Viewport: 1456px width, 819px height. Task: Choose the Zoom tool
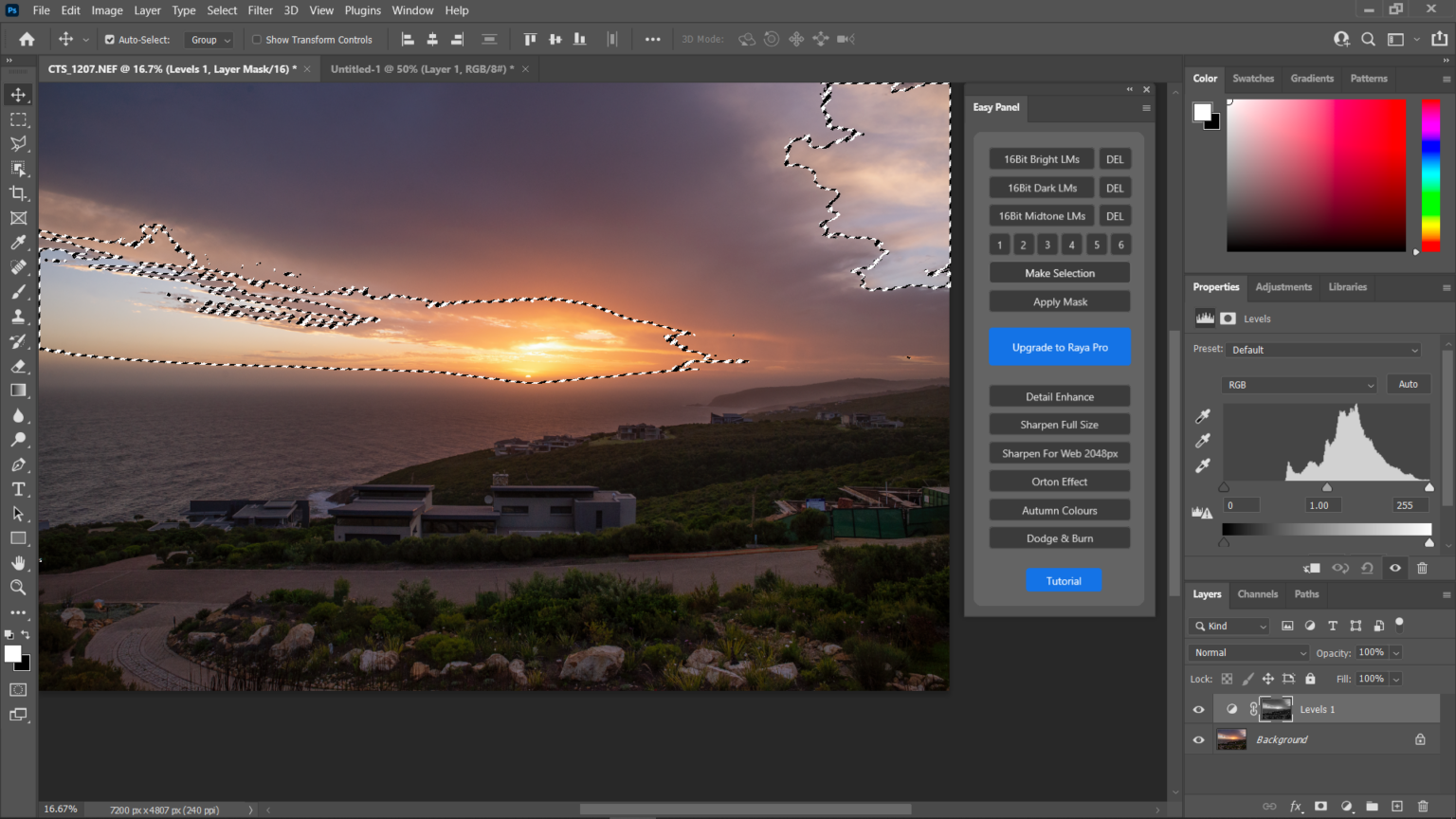pyautogui.click(x=18, y=588)
